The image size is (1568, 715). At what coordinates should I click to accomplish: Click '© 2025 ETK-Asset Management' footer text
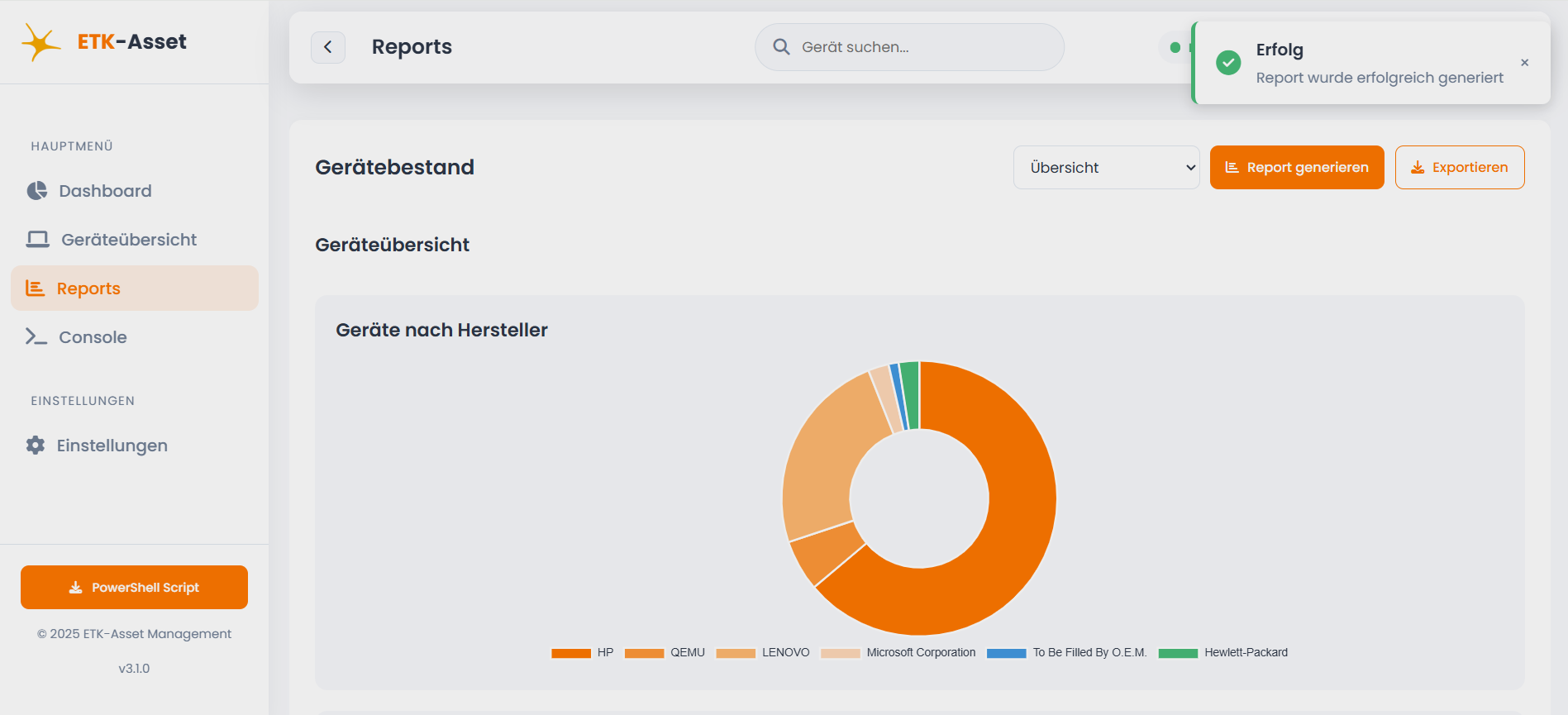tap(134, 634)
